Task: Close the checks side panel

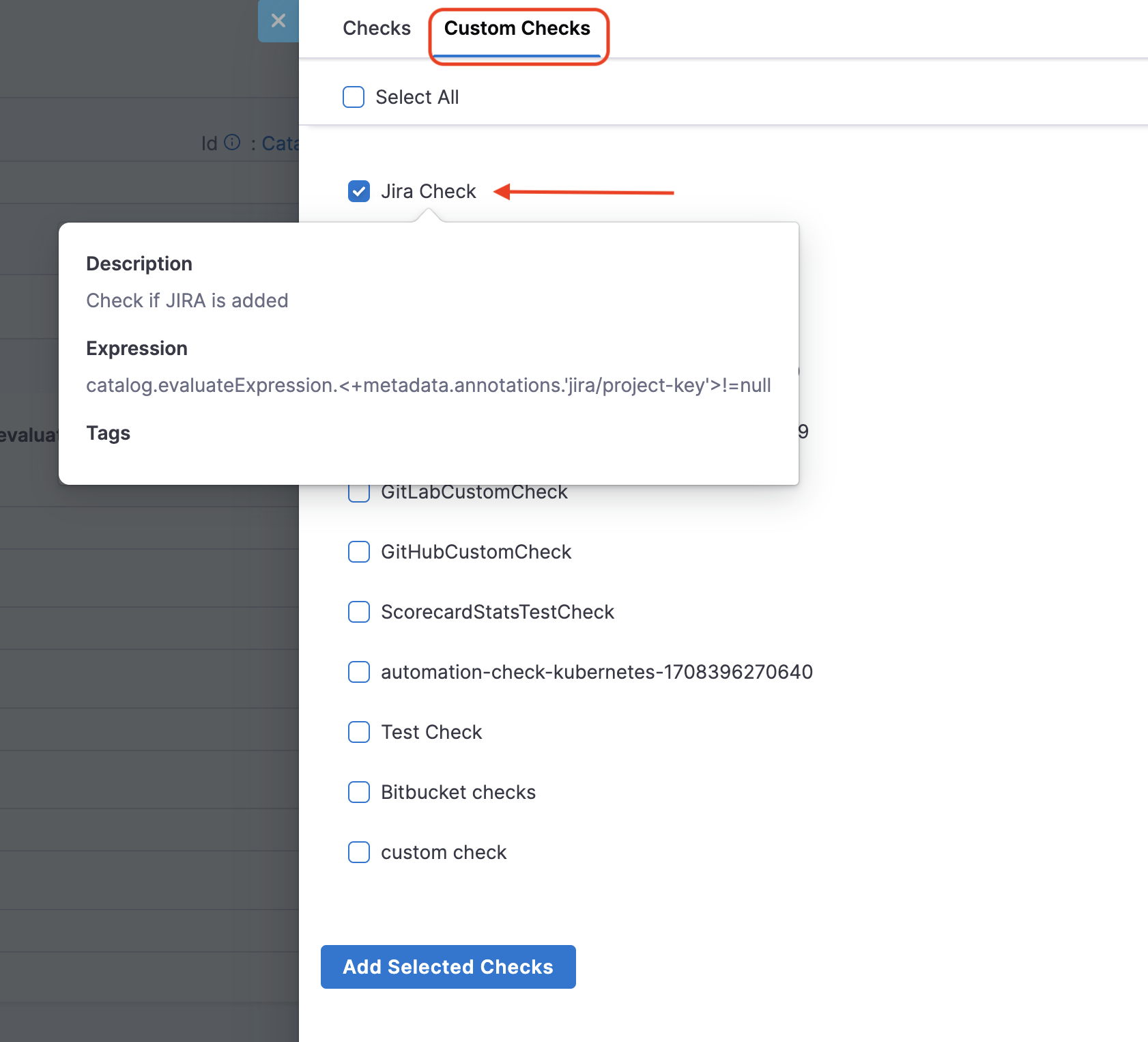Action: click(278, 21)
